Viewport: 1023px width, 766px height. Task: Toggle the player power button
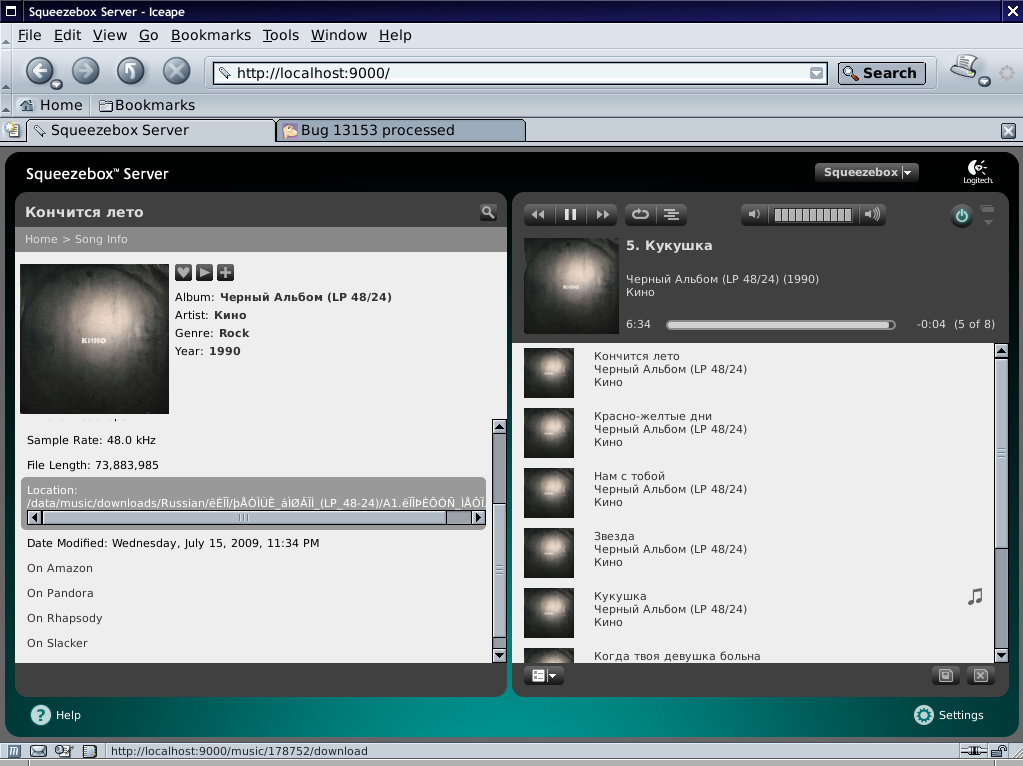click(x=961, y=215)
